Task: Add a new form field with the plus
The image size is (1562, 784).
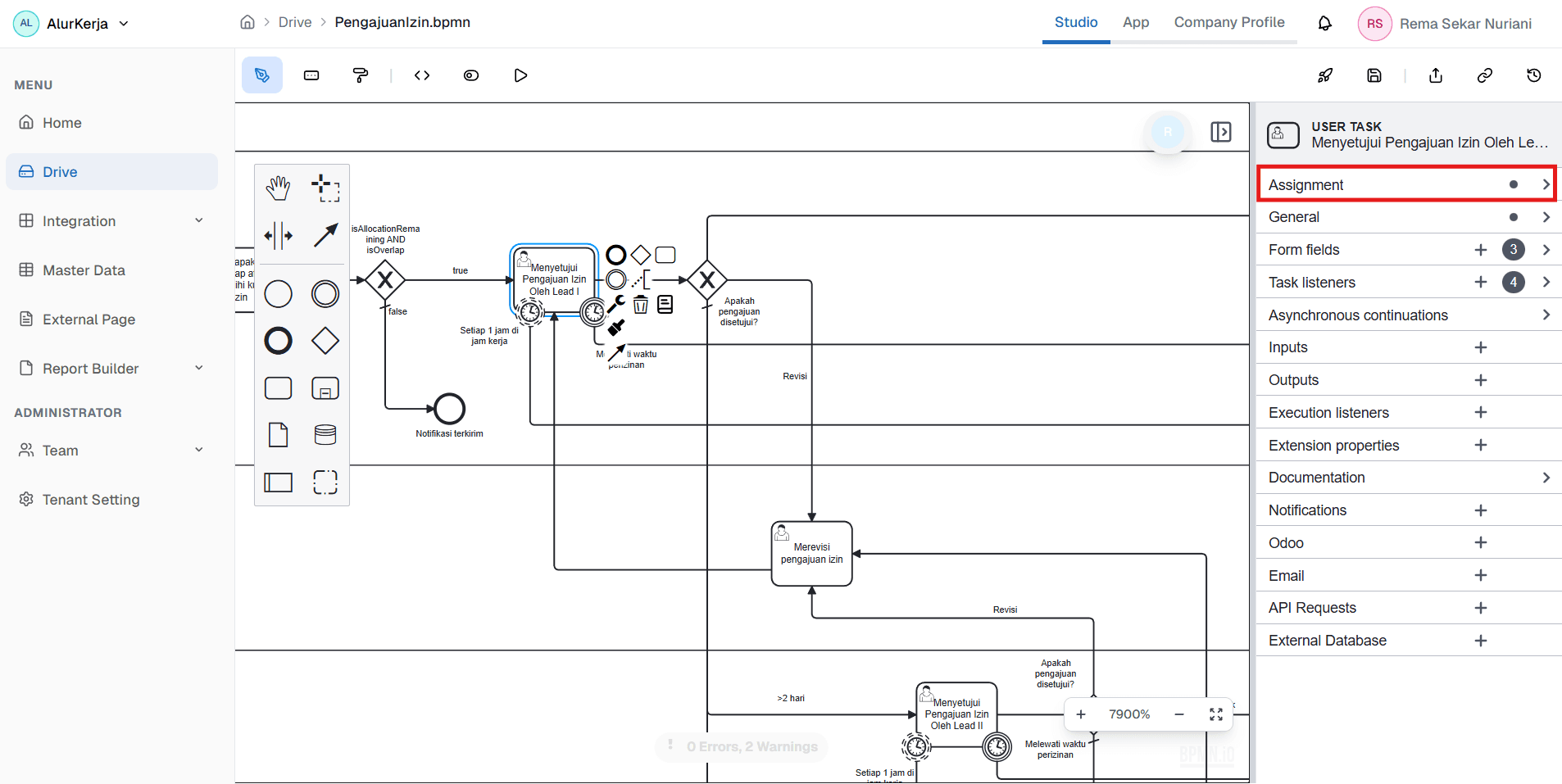Action: pyautogui.click(x=1480, y=249)
